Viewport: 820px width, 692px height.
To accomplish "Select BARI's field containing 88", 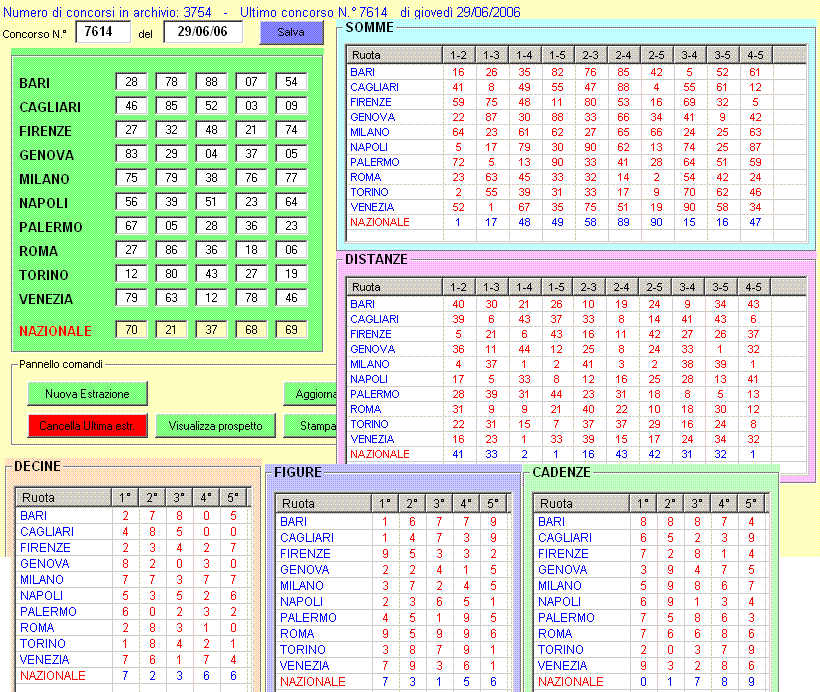I will coord(211,82).
